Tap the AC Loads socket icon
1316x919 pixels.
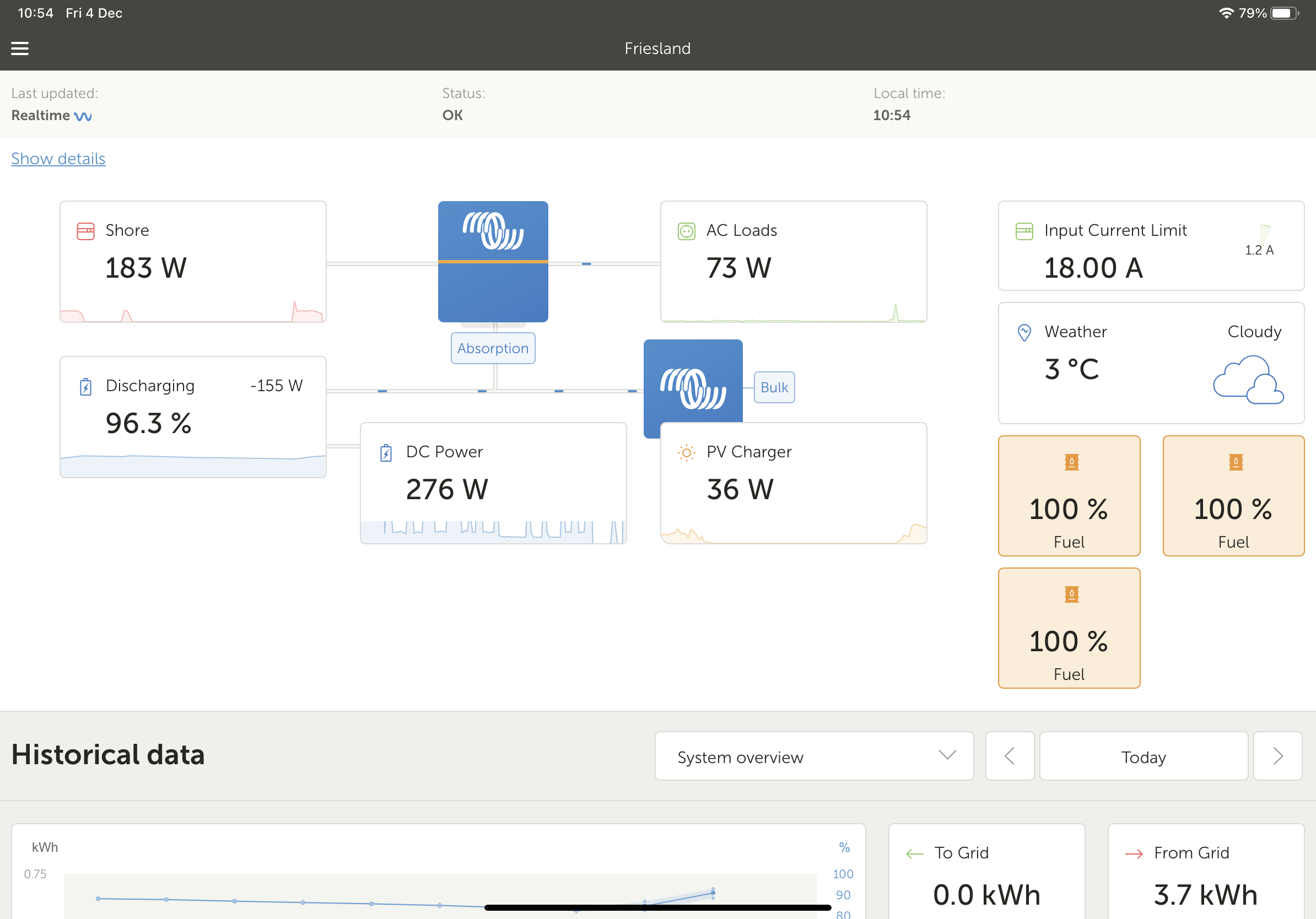pyautogui.click(x=686, y=231)
